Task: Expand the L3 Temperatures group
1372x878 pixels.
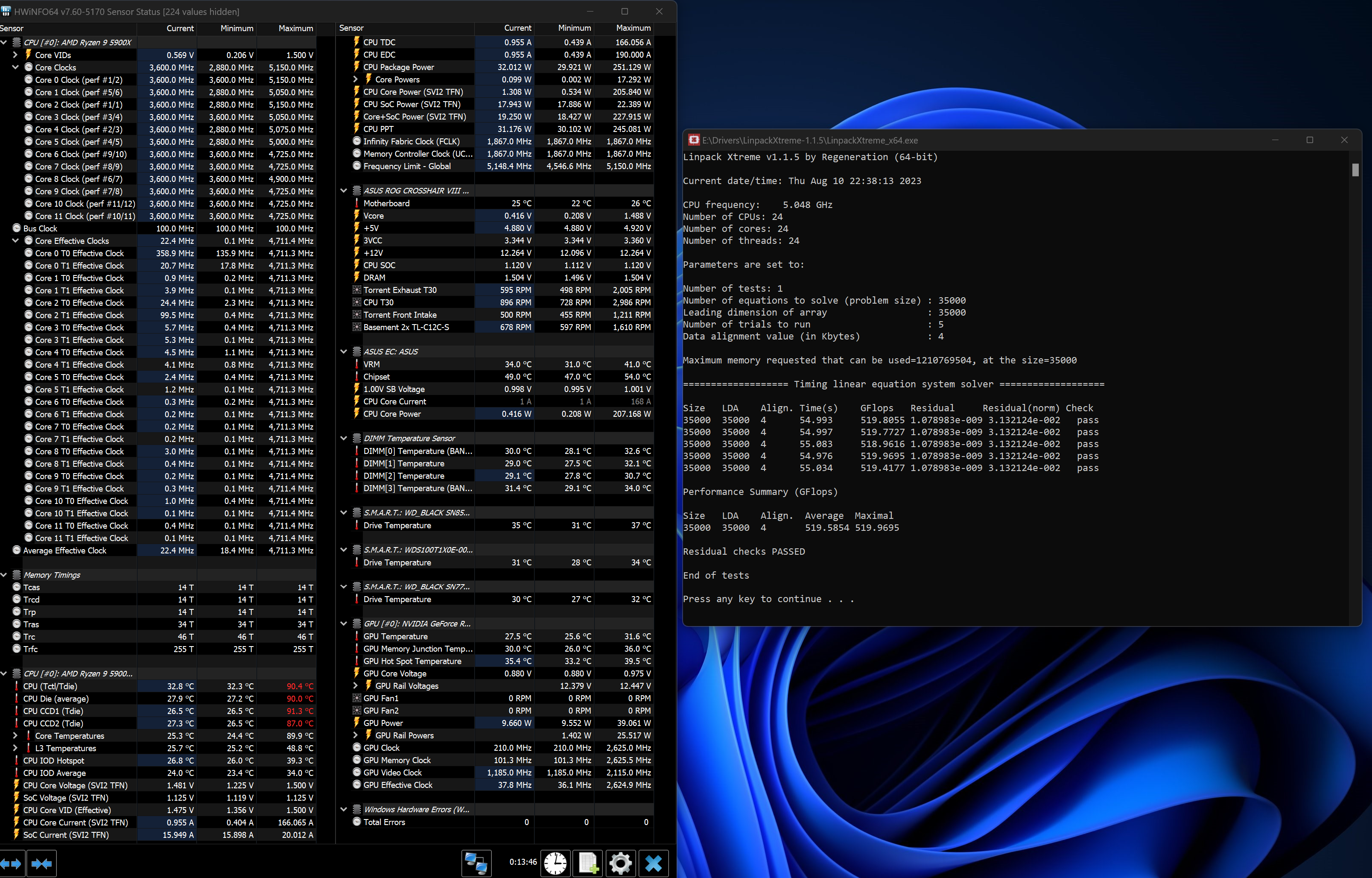Action: pos(15,748)
